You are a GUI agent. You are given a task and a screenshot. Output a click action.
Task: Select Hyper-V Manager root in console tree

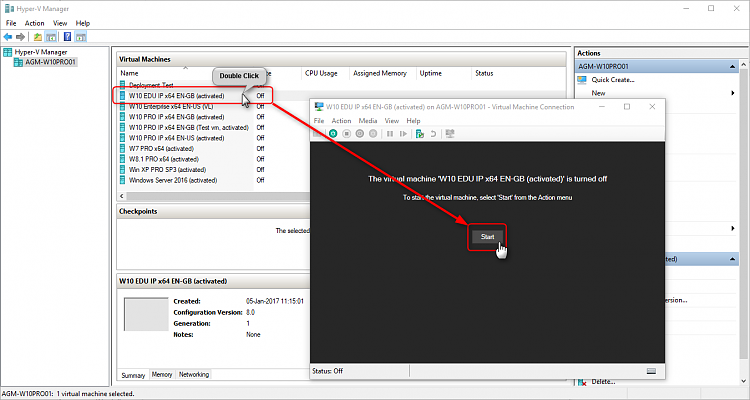(41, 52)
